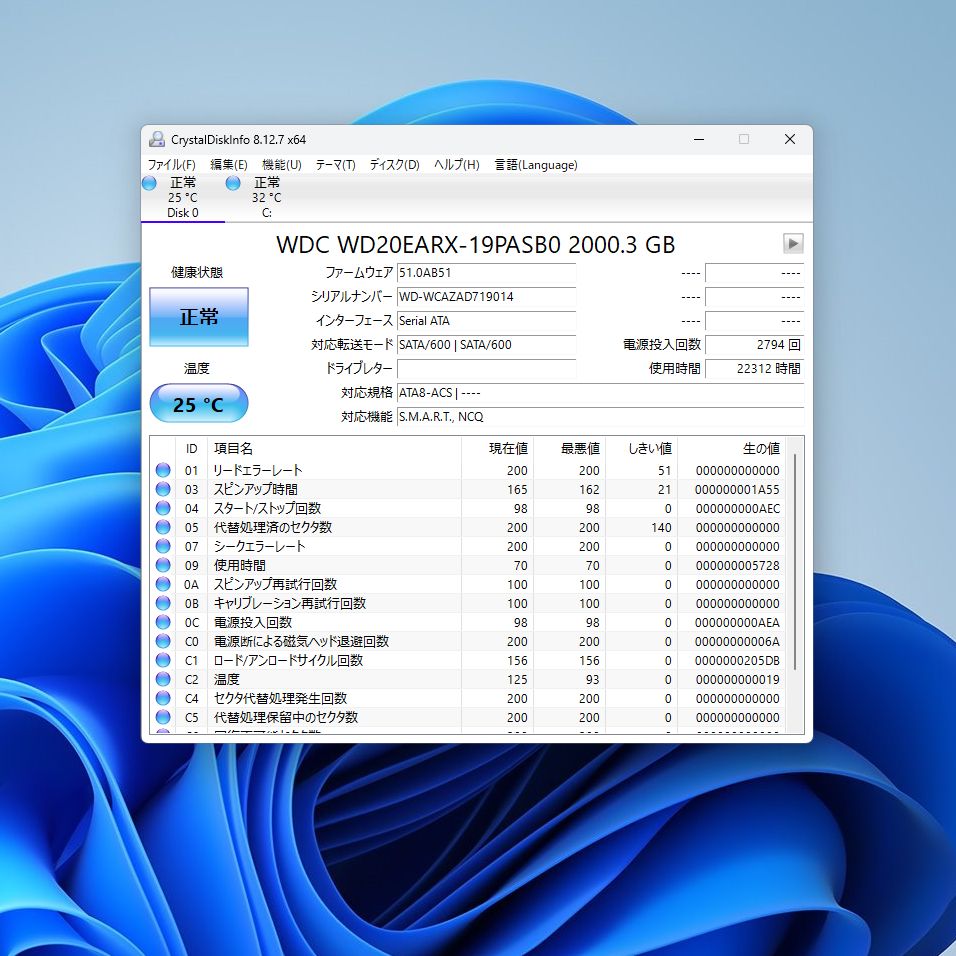Screen dimensions: 956x956
Task: Click the 健康状態 label
Action: 197,272
